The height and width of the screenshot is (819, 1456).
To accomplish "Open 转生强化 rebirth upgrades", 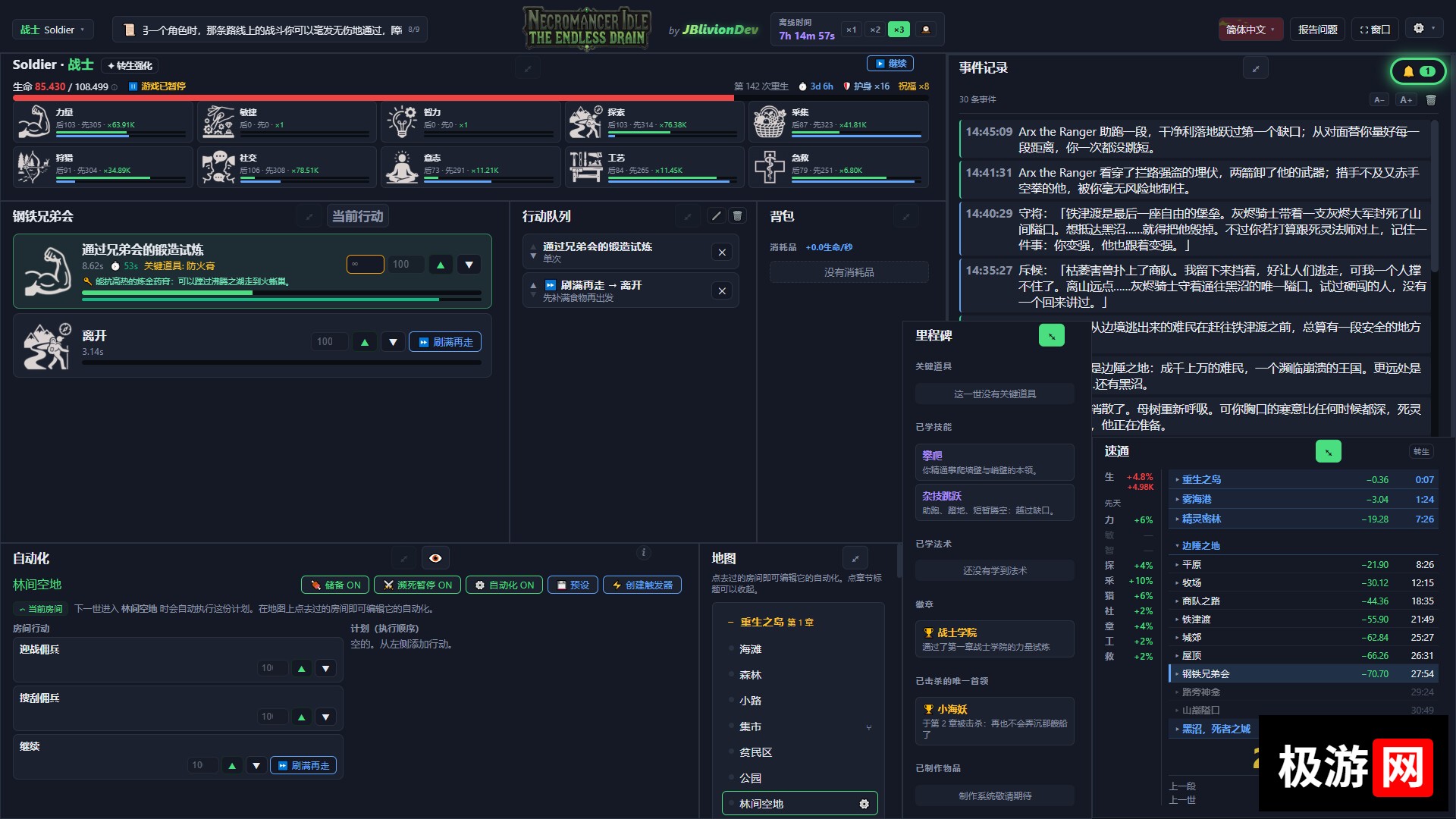I will 130,65.
